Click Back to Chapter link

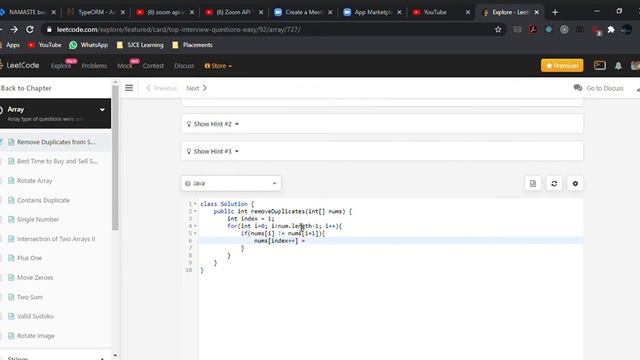[x=26, y=88]
